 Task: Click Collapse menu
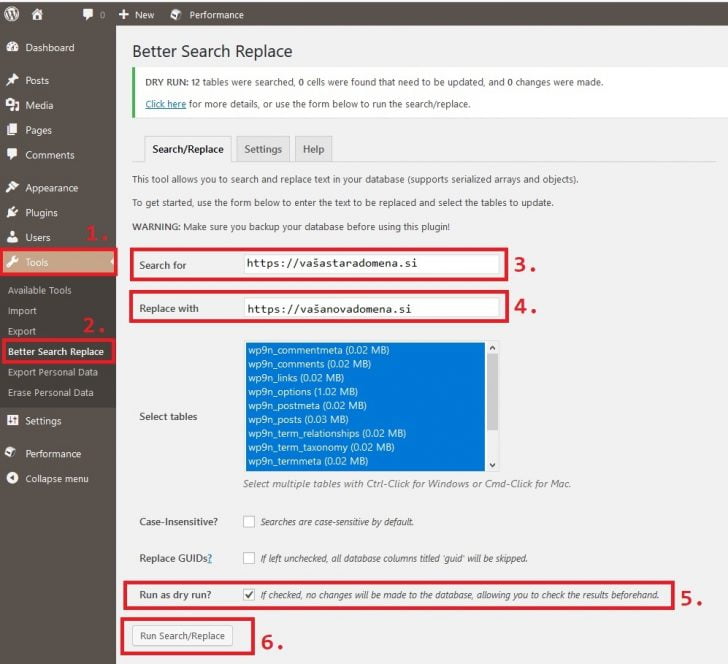58,478
